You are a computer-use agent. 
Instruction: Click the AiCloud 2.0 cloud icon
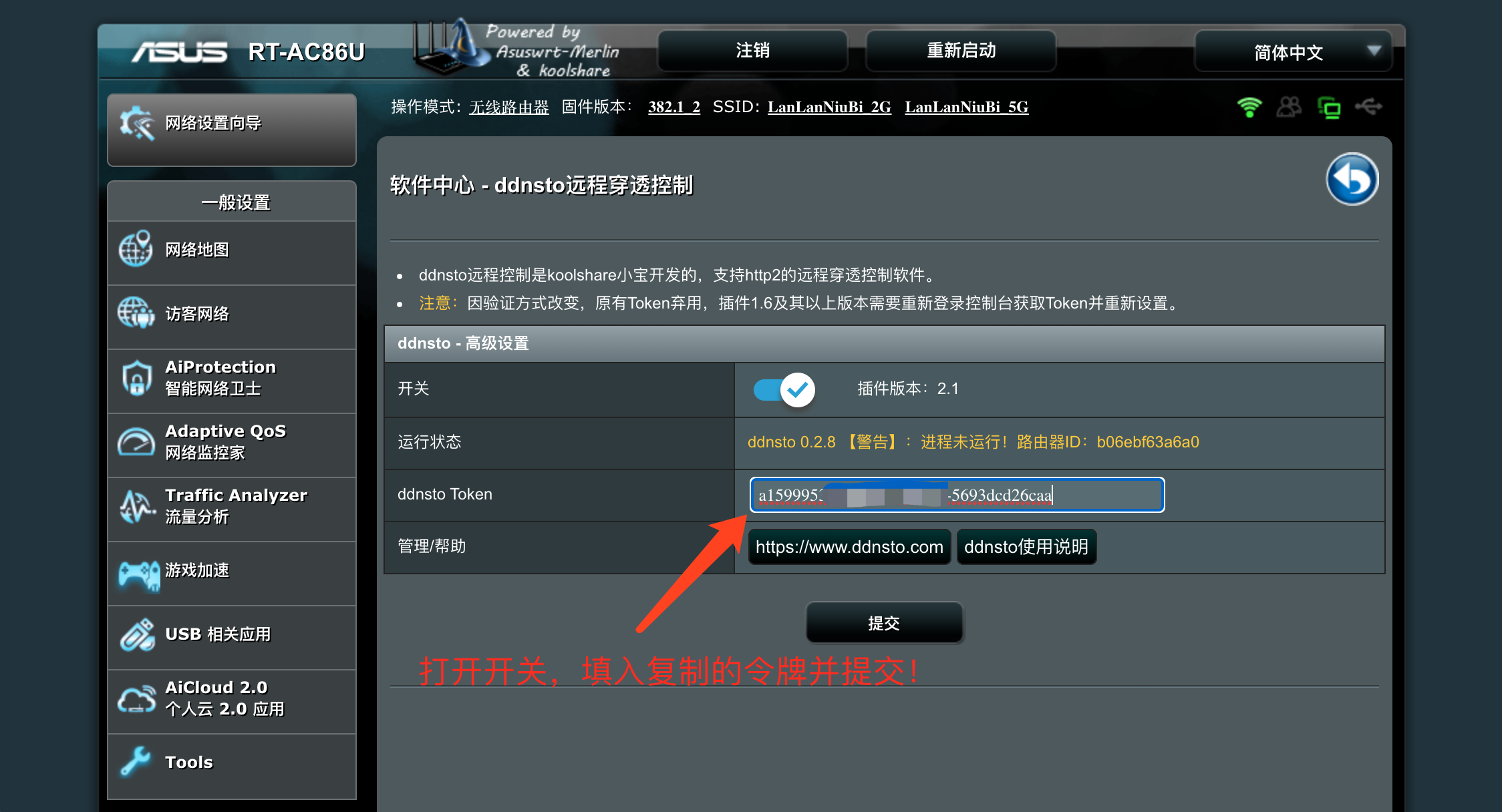[137, 699]
